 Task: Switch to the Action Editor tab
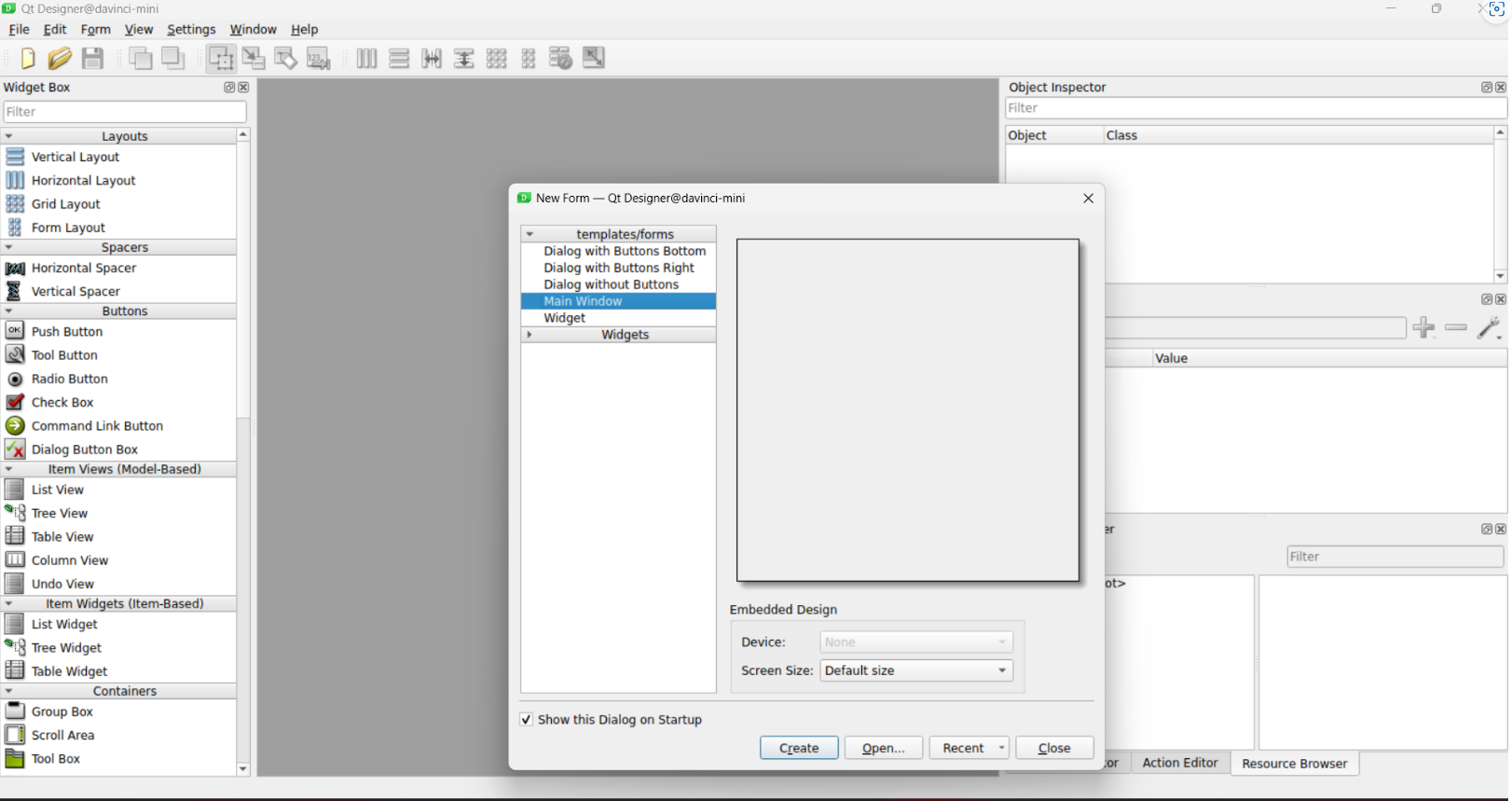click(x=1180, y=763)
